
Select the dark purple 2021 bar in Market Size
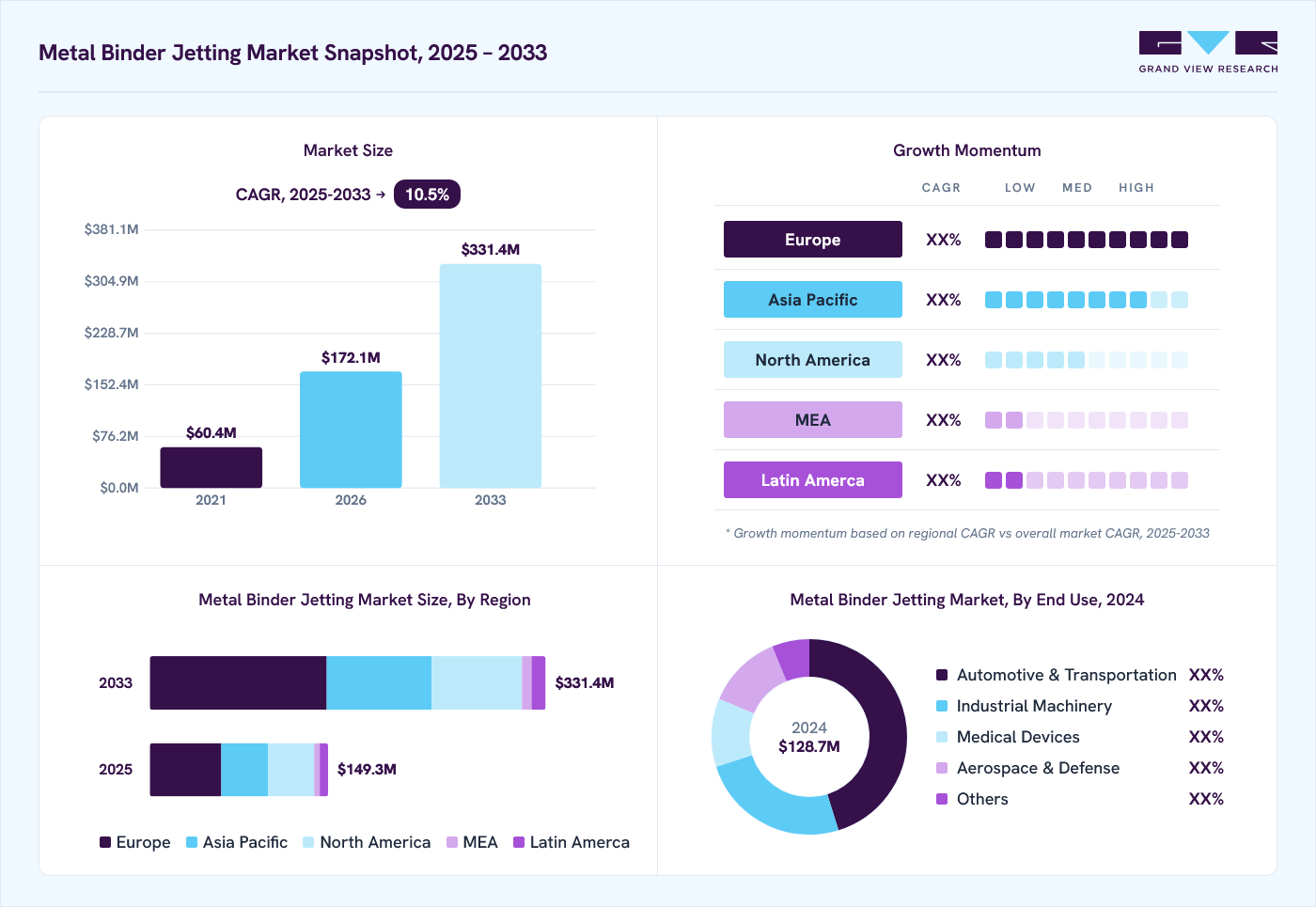pyautogui.click(x=211, y=467)
